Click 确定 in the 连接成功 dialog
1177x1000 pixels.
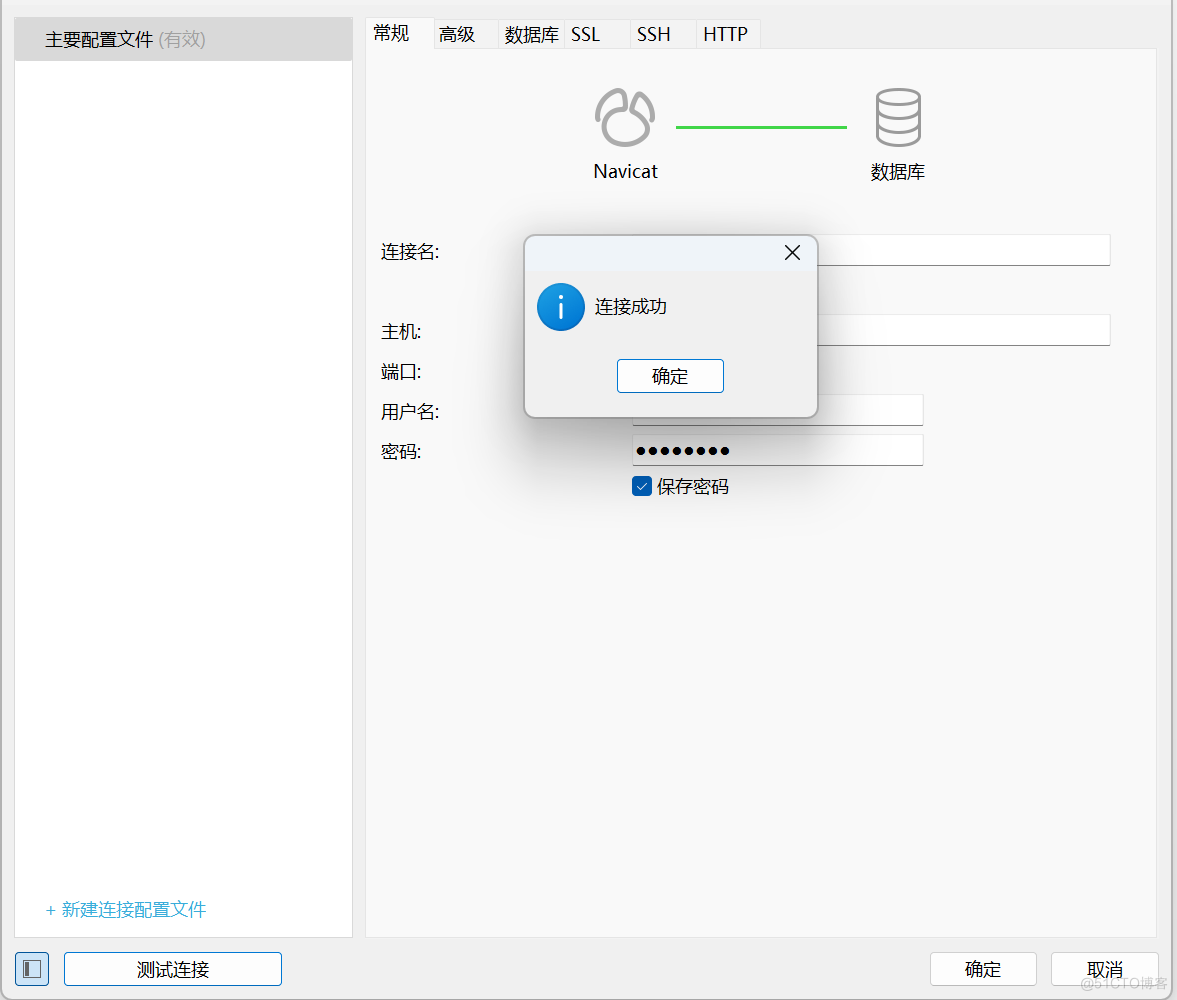coord(670,376)
